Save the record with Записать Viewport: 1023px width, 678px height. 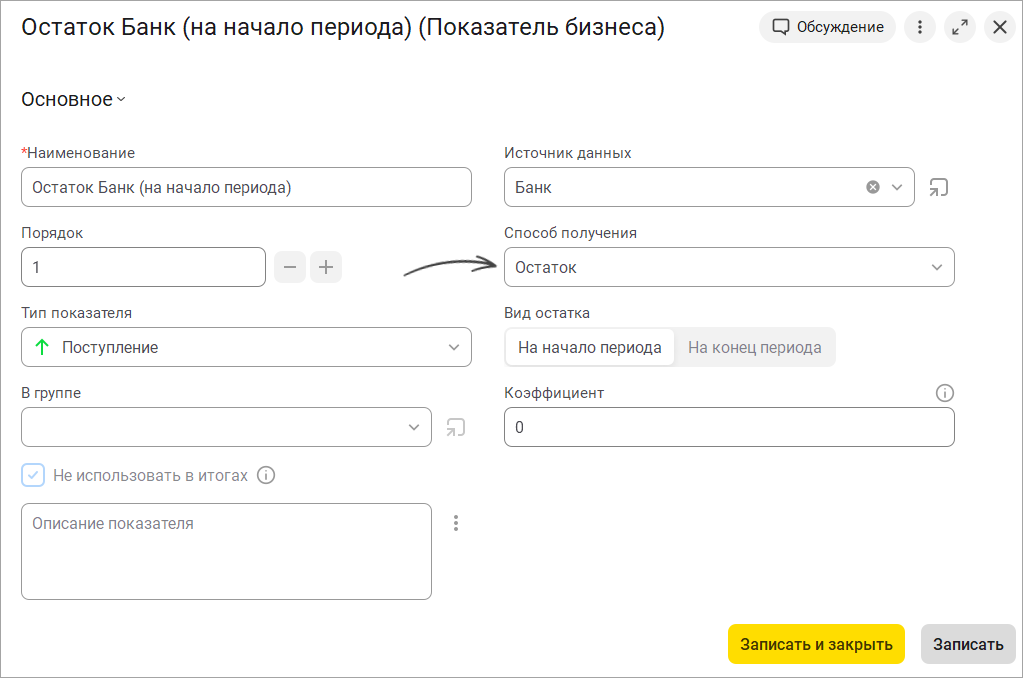tap(968, 644)
